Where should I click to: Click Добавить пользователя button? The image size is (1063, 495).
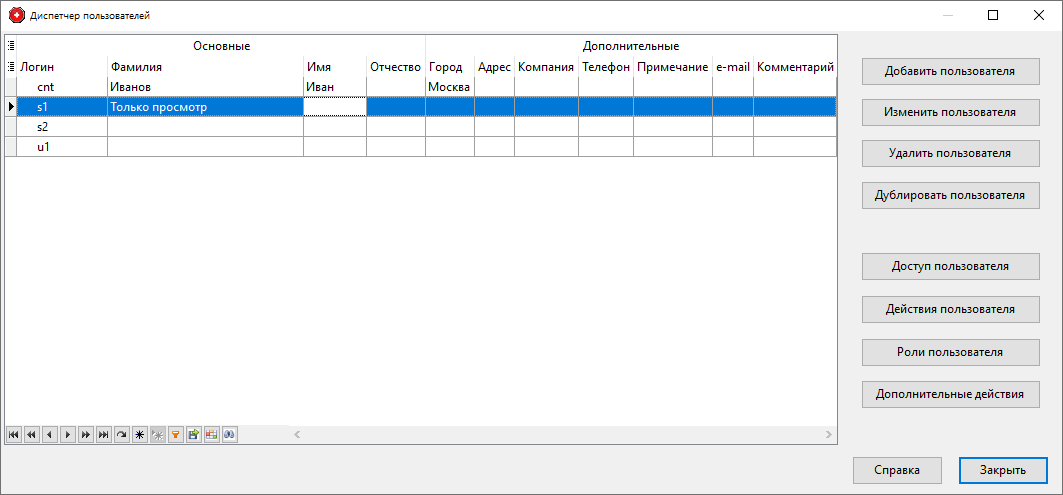950,71
